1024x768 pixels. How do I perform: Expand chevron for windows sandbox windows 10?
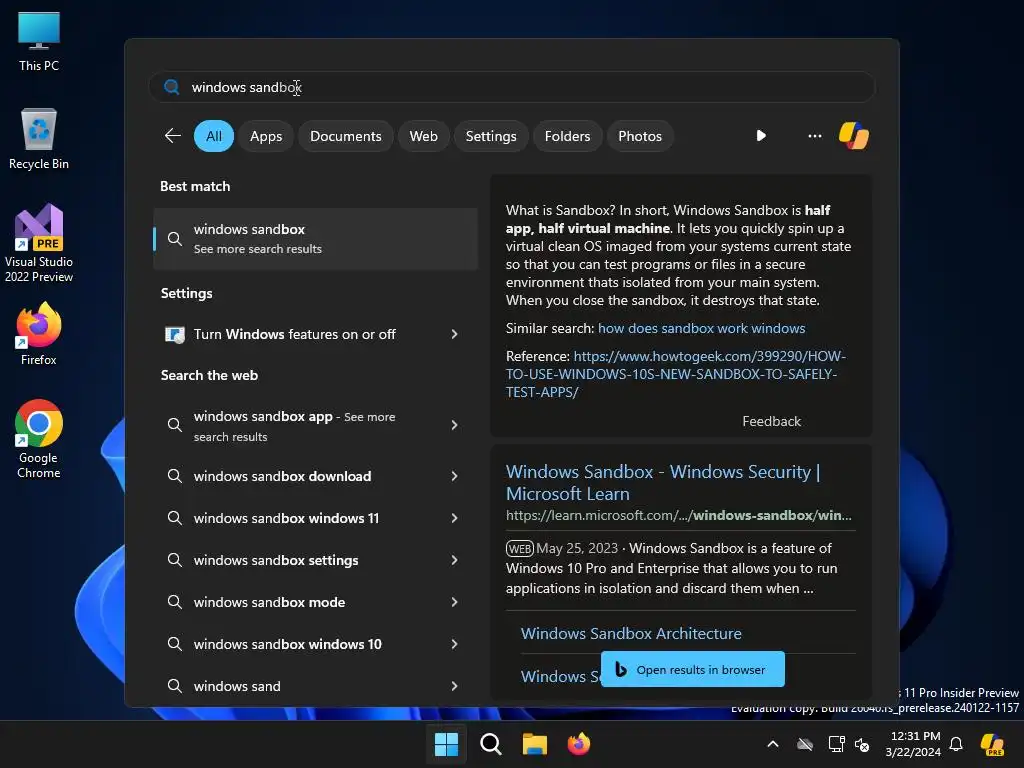point(455,644)
